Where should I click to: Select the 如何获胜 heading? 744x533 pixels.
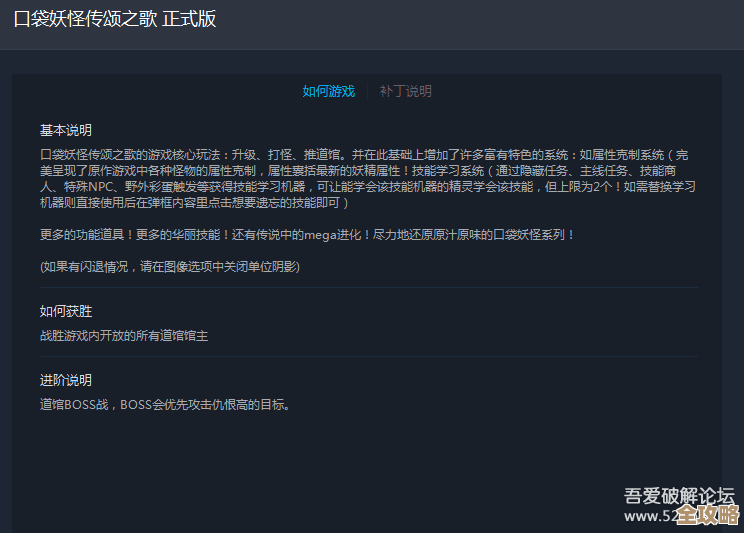click(x=65, y=311)
